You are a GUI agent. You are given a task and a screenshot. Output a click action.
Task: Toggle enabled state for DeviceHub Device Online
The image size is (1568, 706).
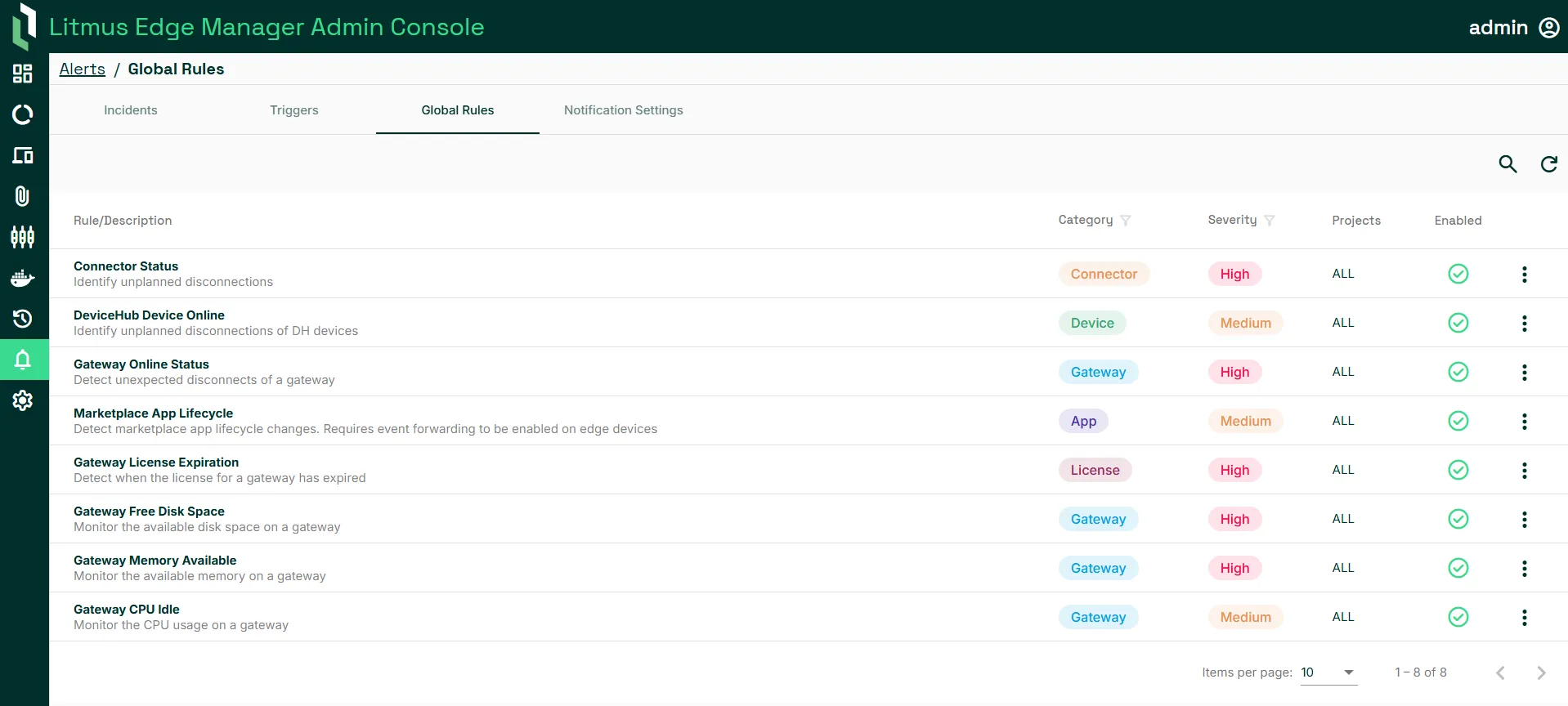[x=1458, y=323]
